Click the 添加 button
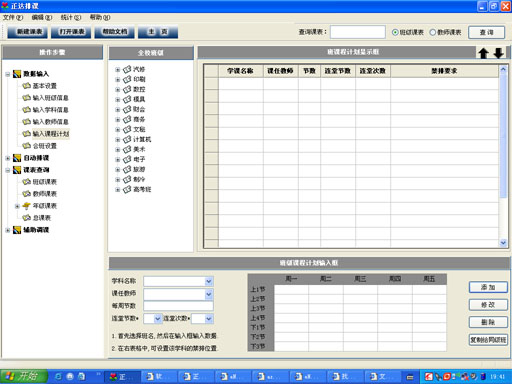 488,287
